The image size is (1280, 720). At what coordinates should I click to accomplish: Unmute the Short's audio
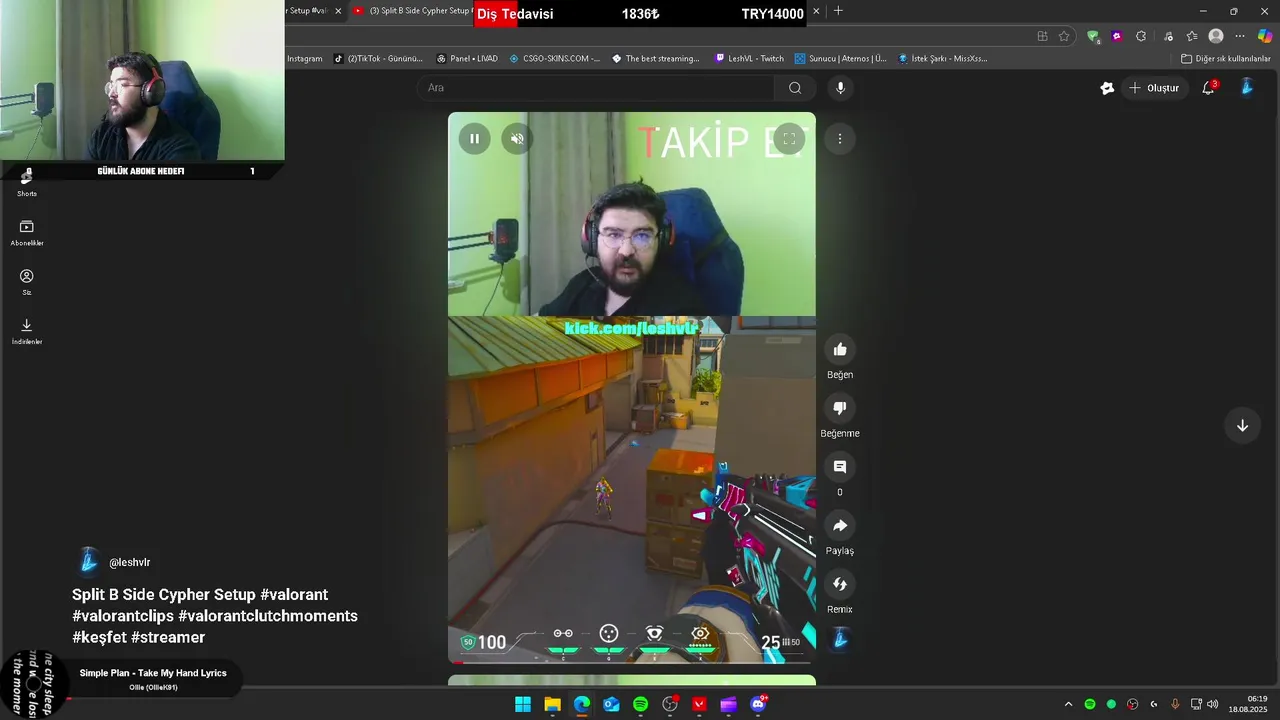[517, 139]
